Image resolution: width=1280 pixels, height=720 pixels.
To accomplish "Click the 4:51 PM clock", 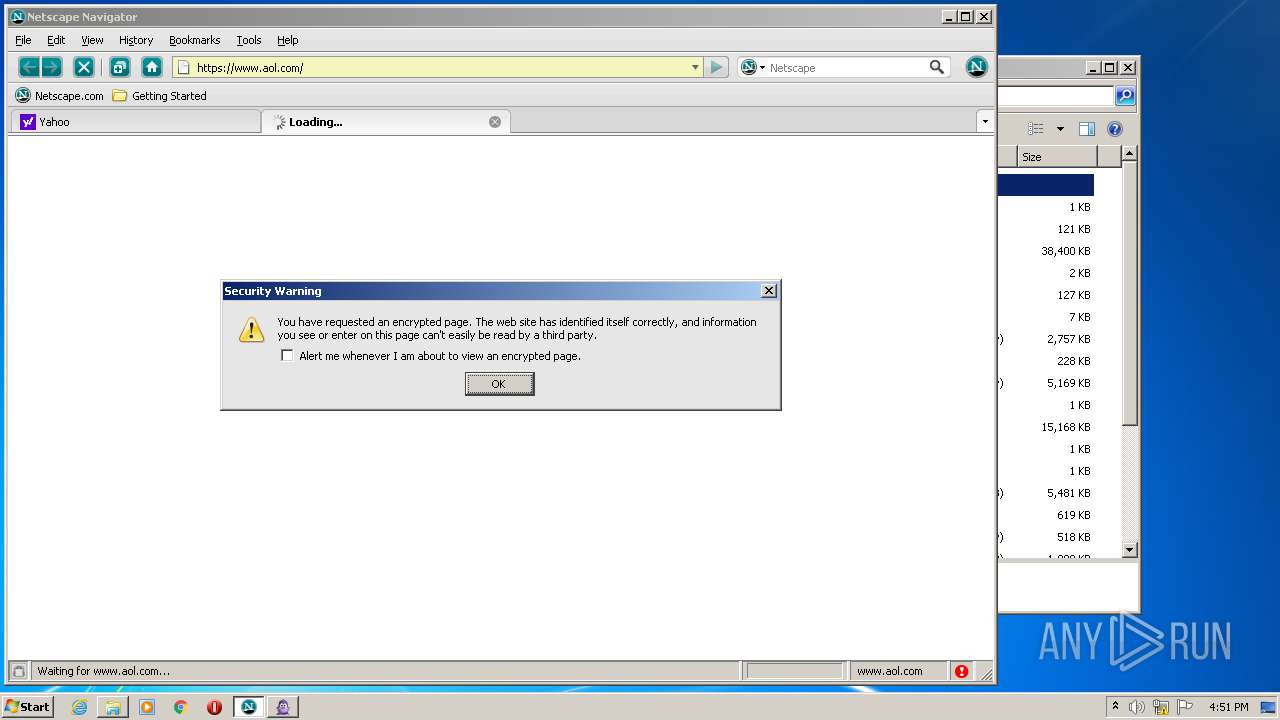I will pyautogui.click(x=1228, y=707).
